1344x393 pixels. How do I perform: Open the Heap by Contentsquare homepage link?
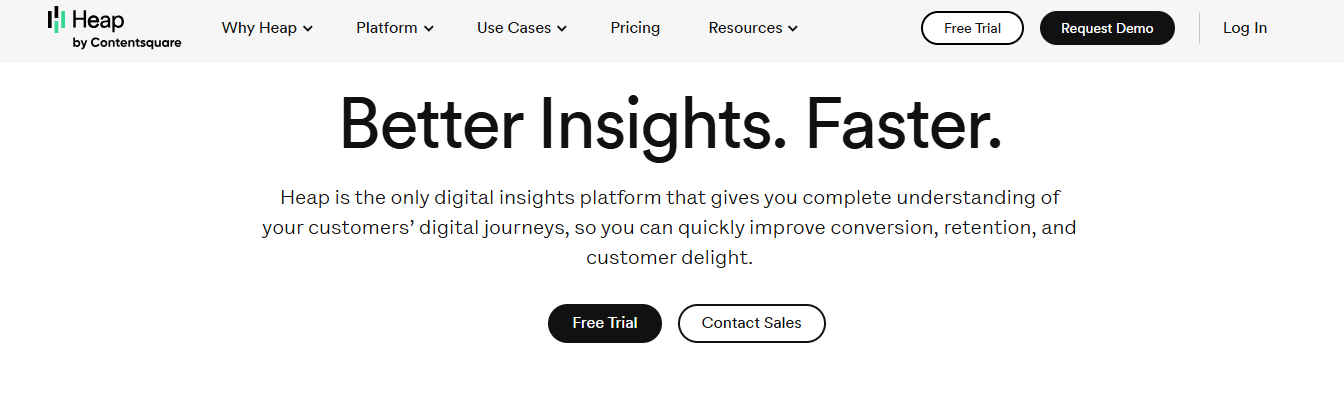tap(114, 28)
